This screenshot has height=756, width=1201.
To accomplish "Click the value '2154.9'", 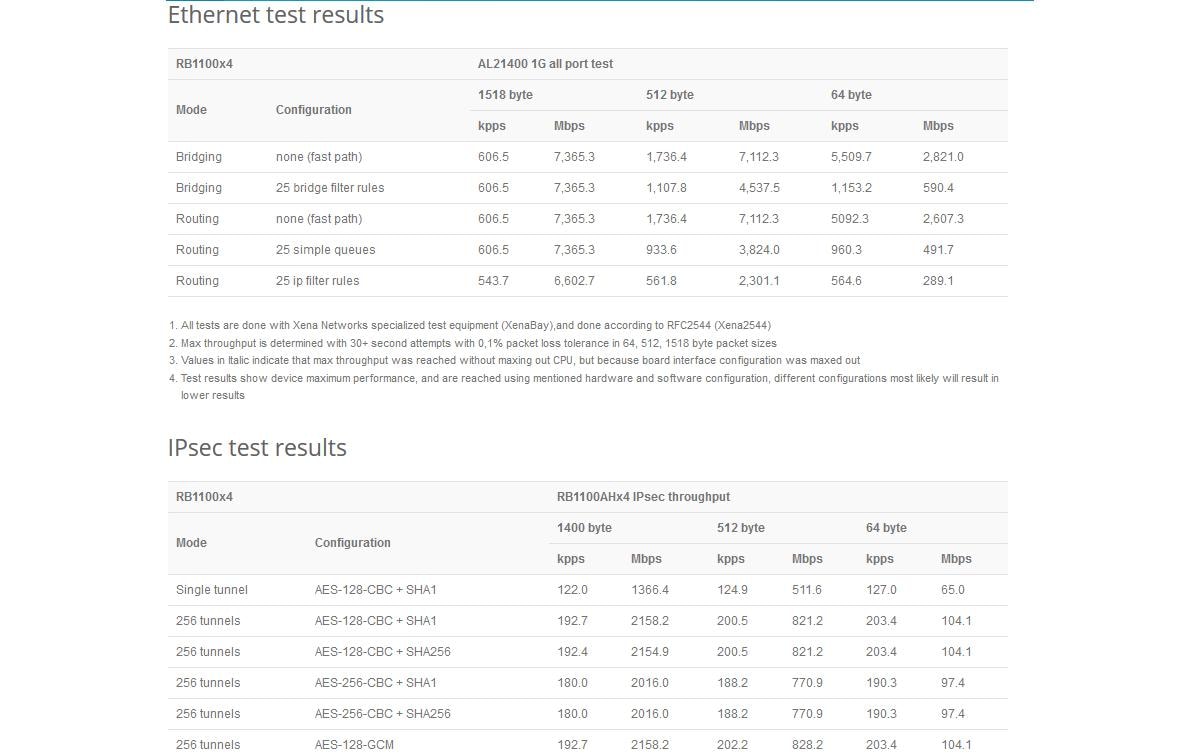I will tap(650, 652).
